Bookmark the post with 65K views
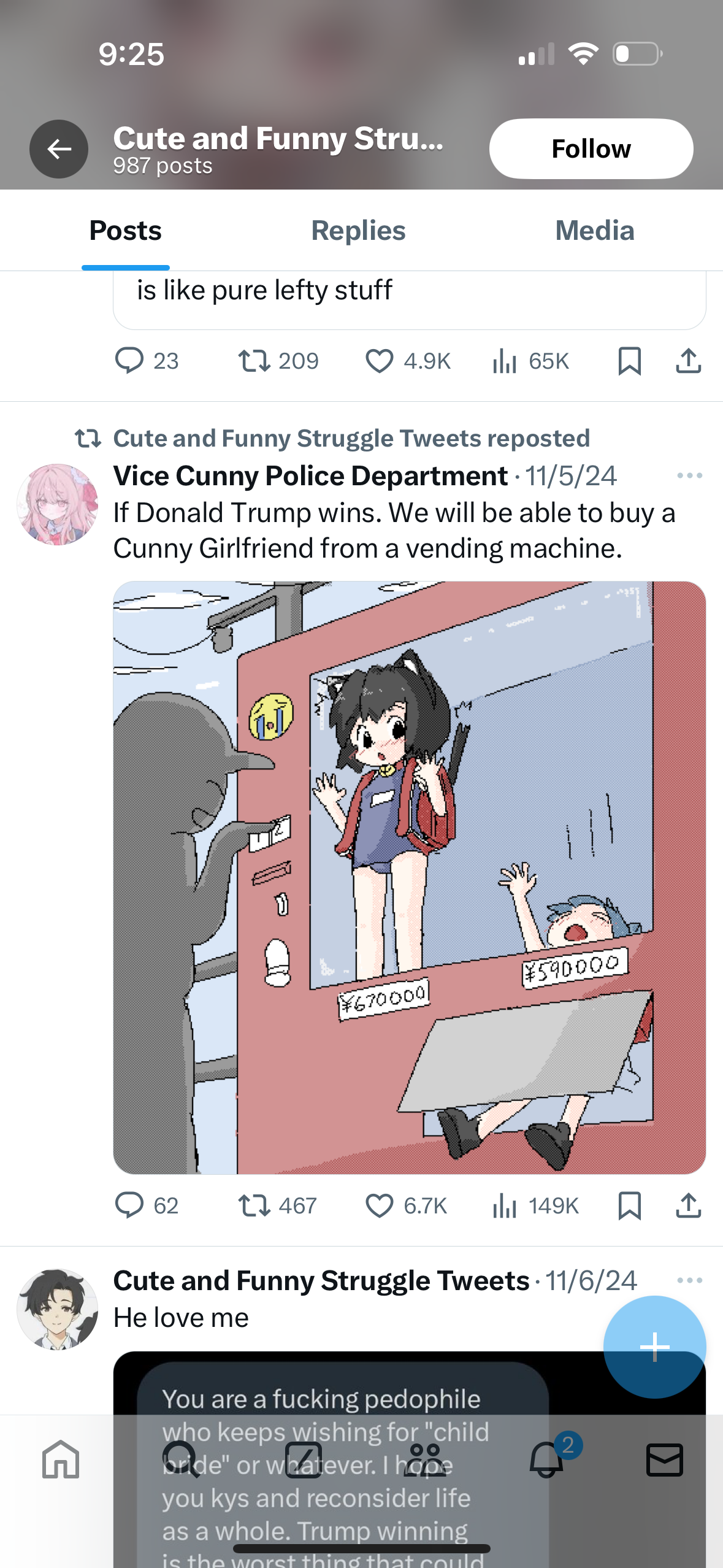723x1568 pixels. [x=629, y=361]
